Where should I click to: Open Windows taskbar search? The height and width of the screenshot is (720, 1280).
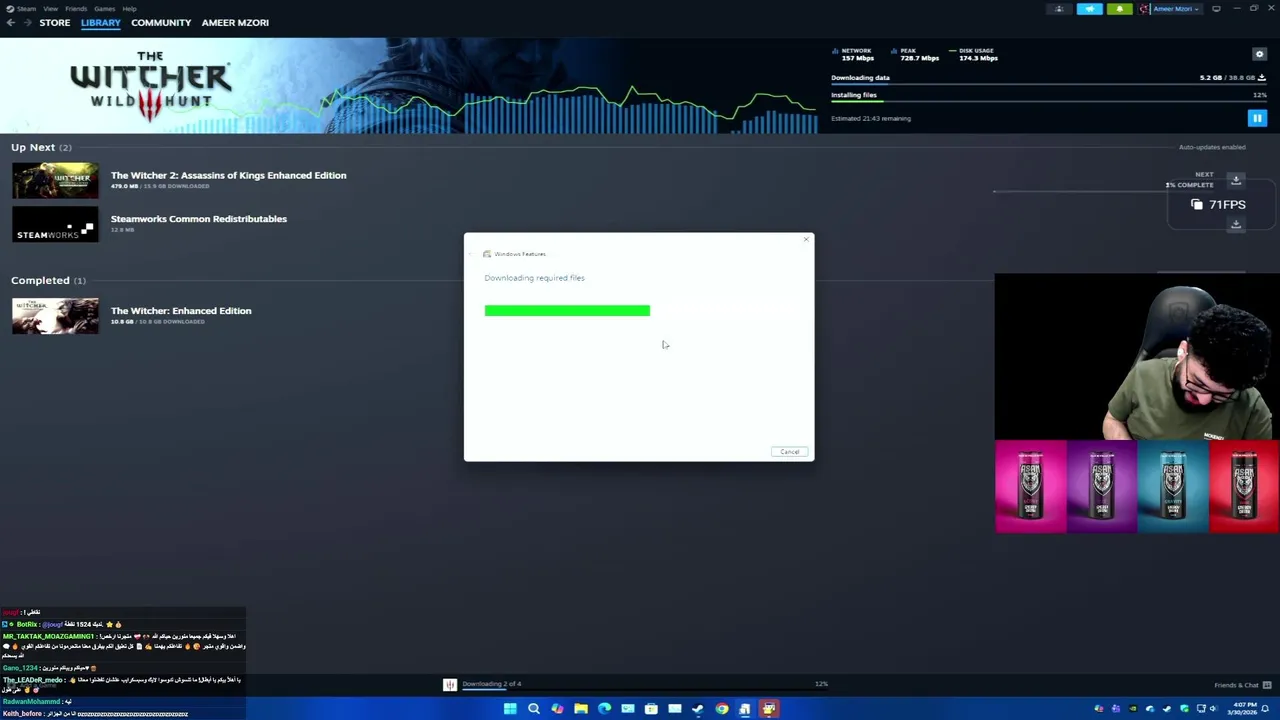click(533, 709)
